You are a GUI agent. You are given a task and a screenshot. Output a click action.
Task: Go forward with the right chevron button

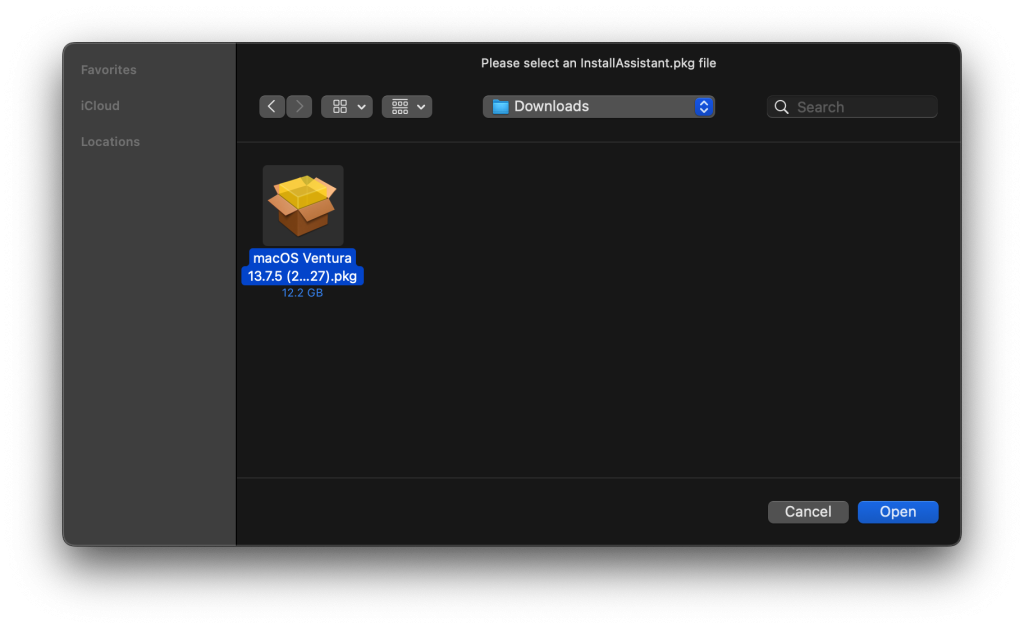point(299,106)
